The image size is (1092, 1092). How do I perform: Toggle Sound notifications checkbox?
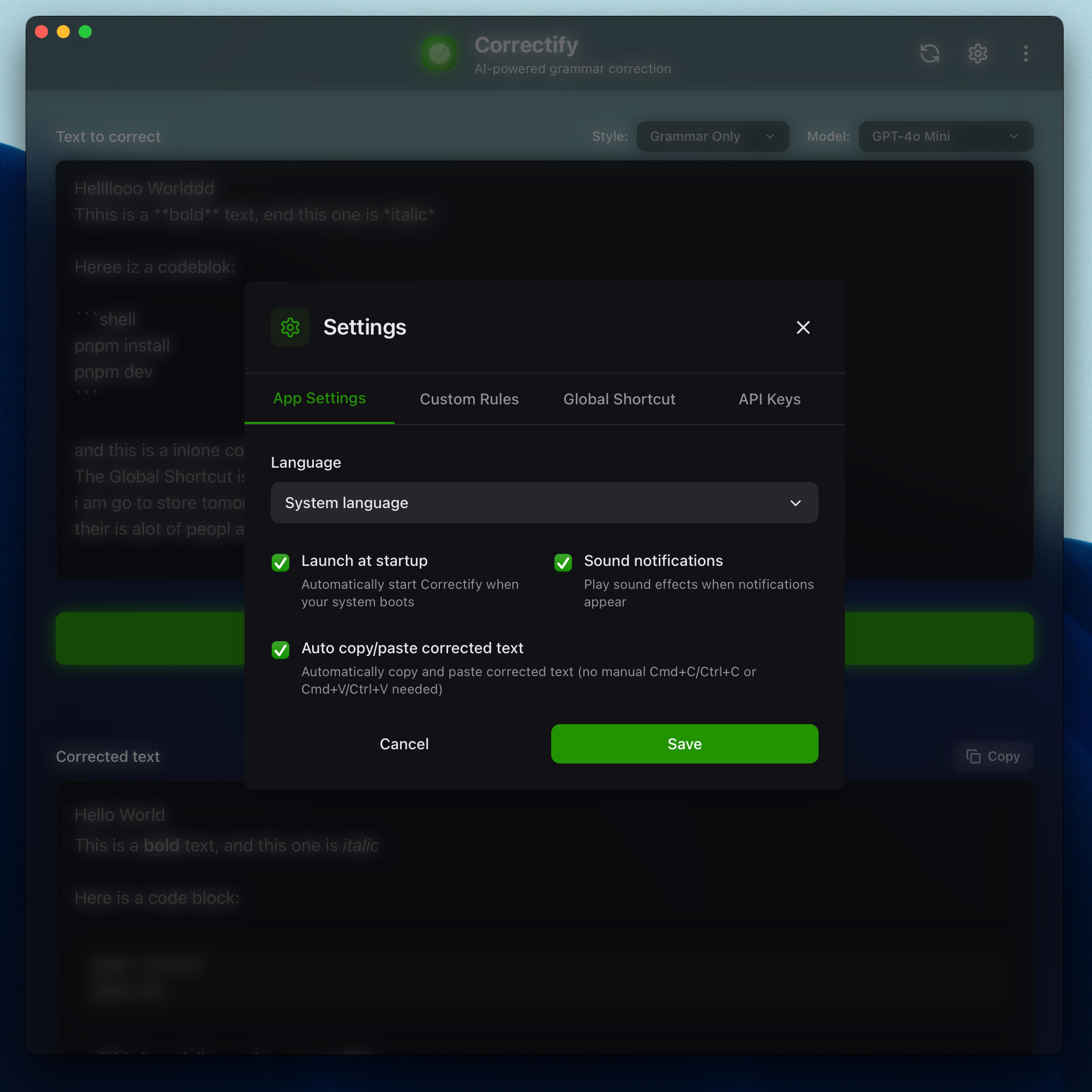pos(563,563)
